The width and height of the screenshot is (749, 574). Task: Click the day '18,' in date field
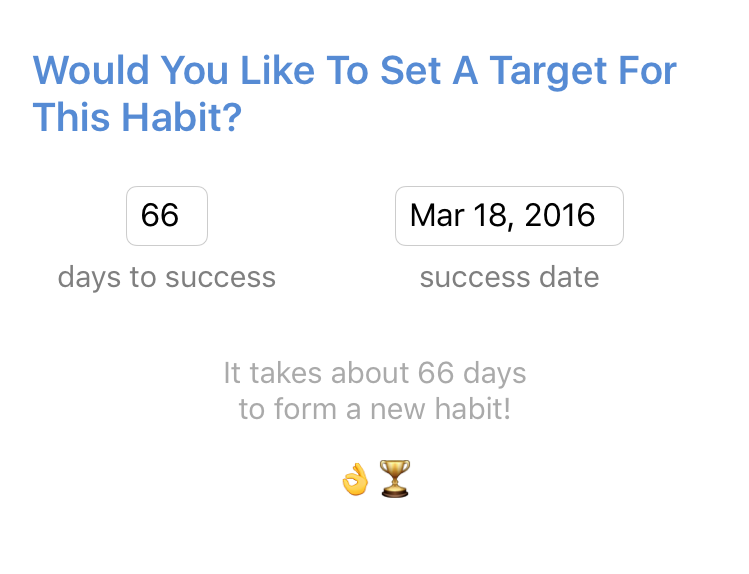[494, 216]
